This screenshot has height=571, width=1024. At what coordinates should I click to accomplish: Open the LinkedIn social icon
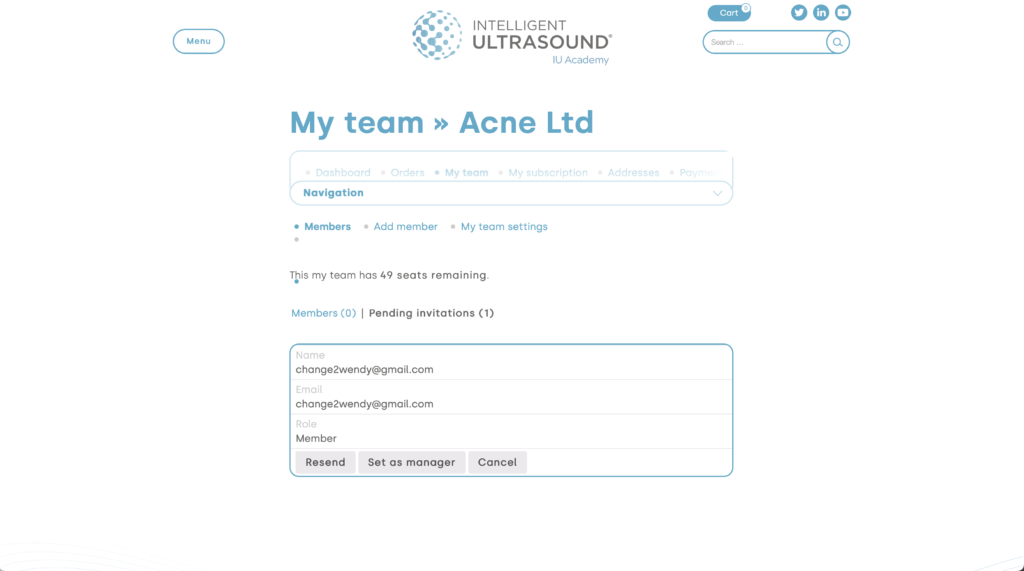pos(821,13)
